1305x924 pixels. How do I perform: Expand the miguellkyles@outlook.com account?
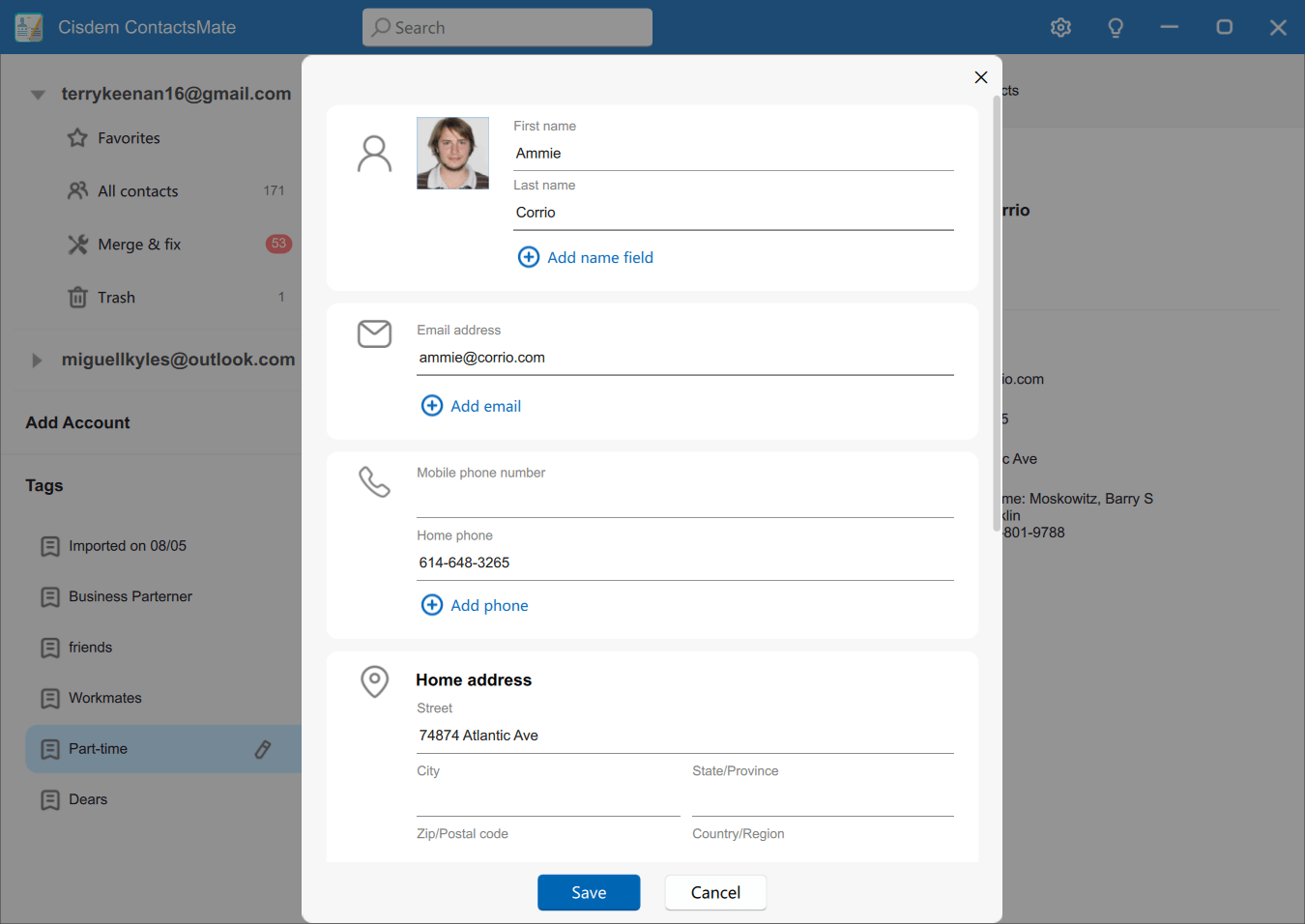pos(37,361)
